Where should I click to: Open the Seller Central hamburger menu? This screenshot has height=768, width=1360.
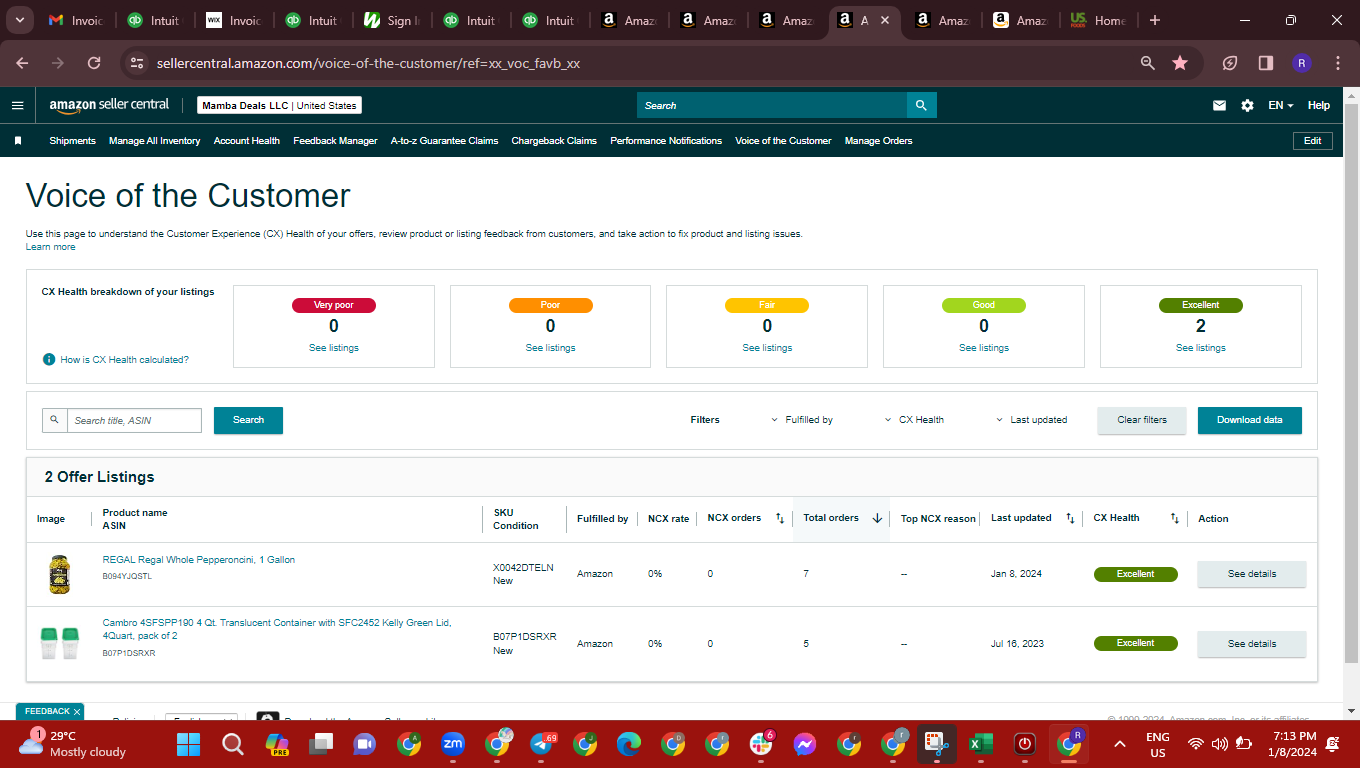[17, 105]
